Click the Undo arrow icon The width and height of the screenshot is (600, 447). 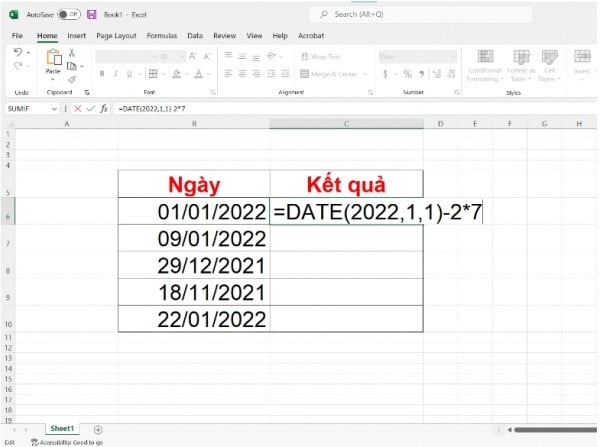coord(18,52)
